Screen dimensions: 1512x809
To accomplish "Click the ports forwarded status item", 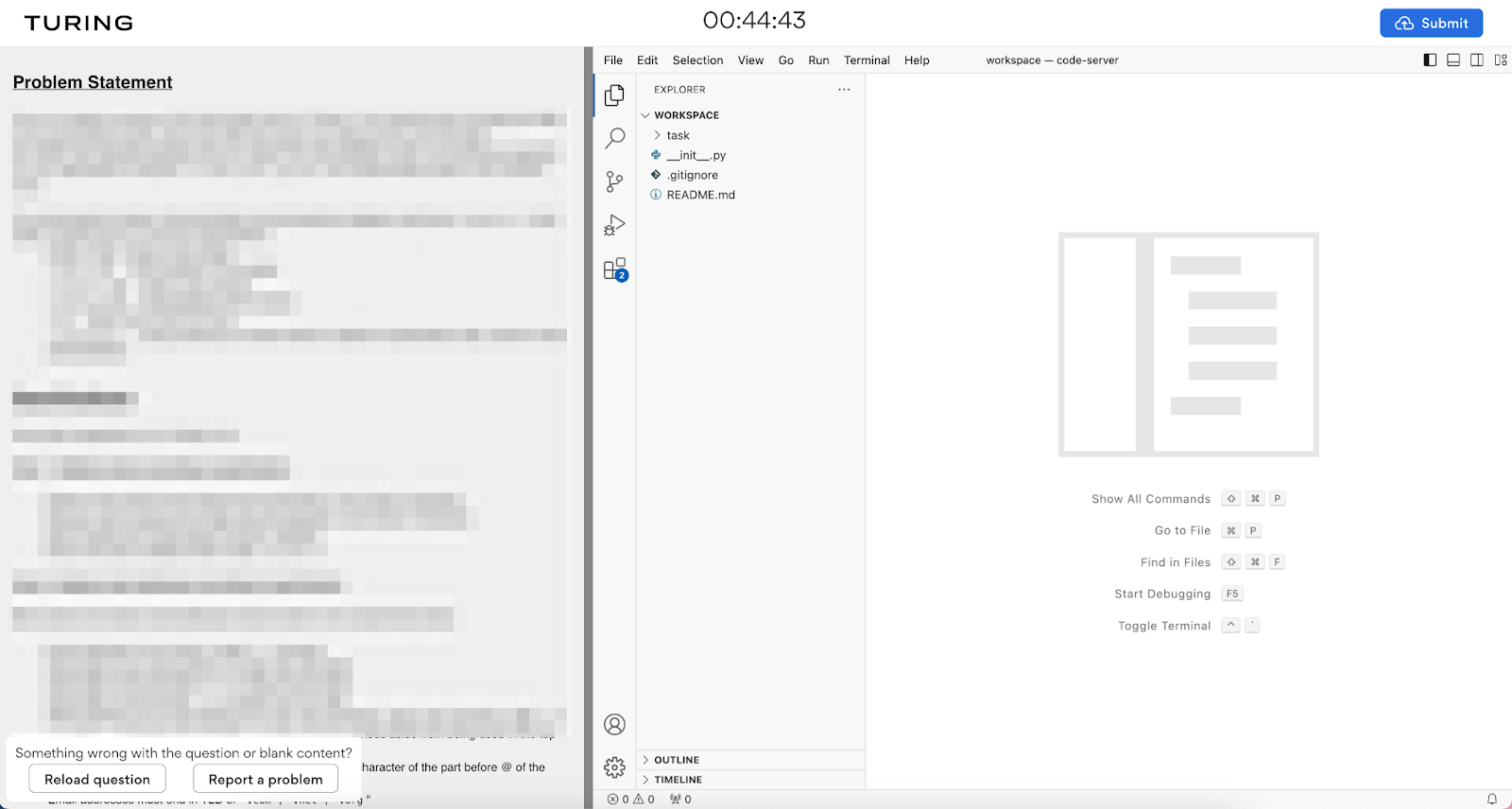I will (x=680, y=800).
